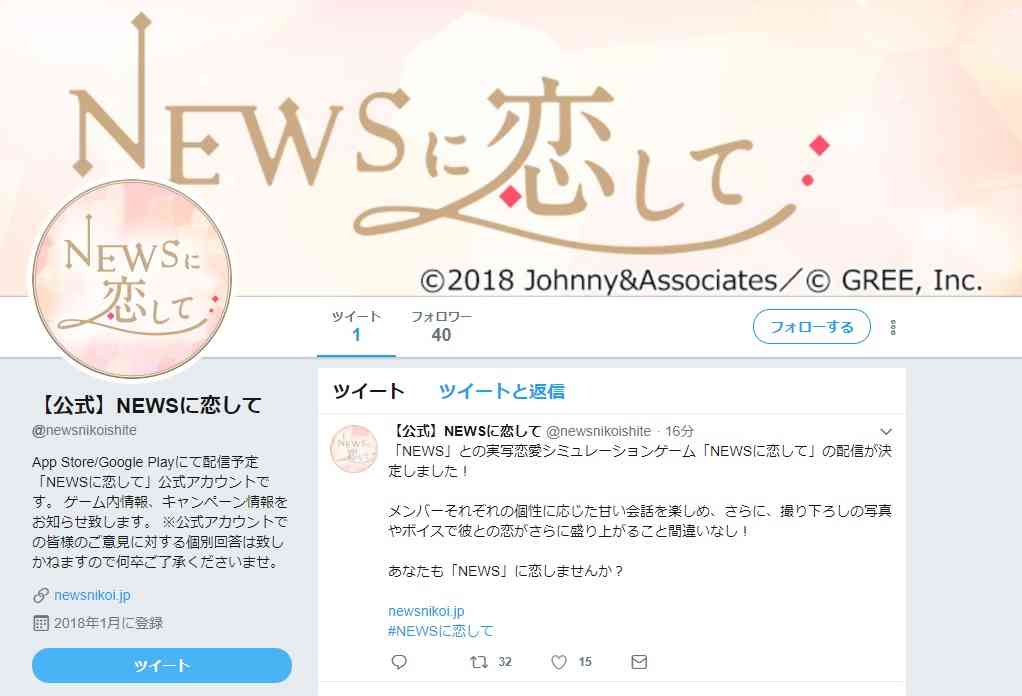Click the フォローする button
The height and width of the screenshot is (696, 1022).
pos(811,326)
